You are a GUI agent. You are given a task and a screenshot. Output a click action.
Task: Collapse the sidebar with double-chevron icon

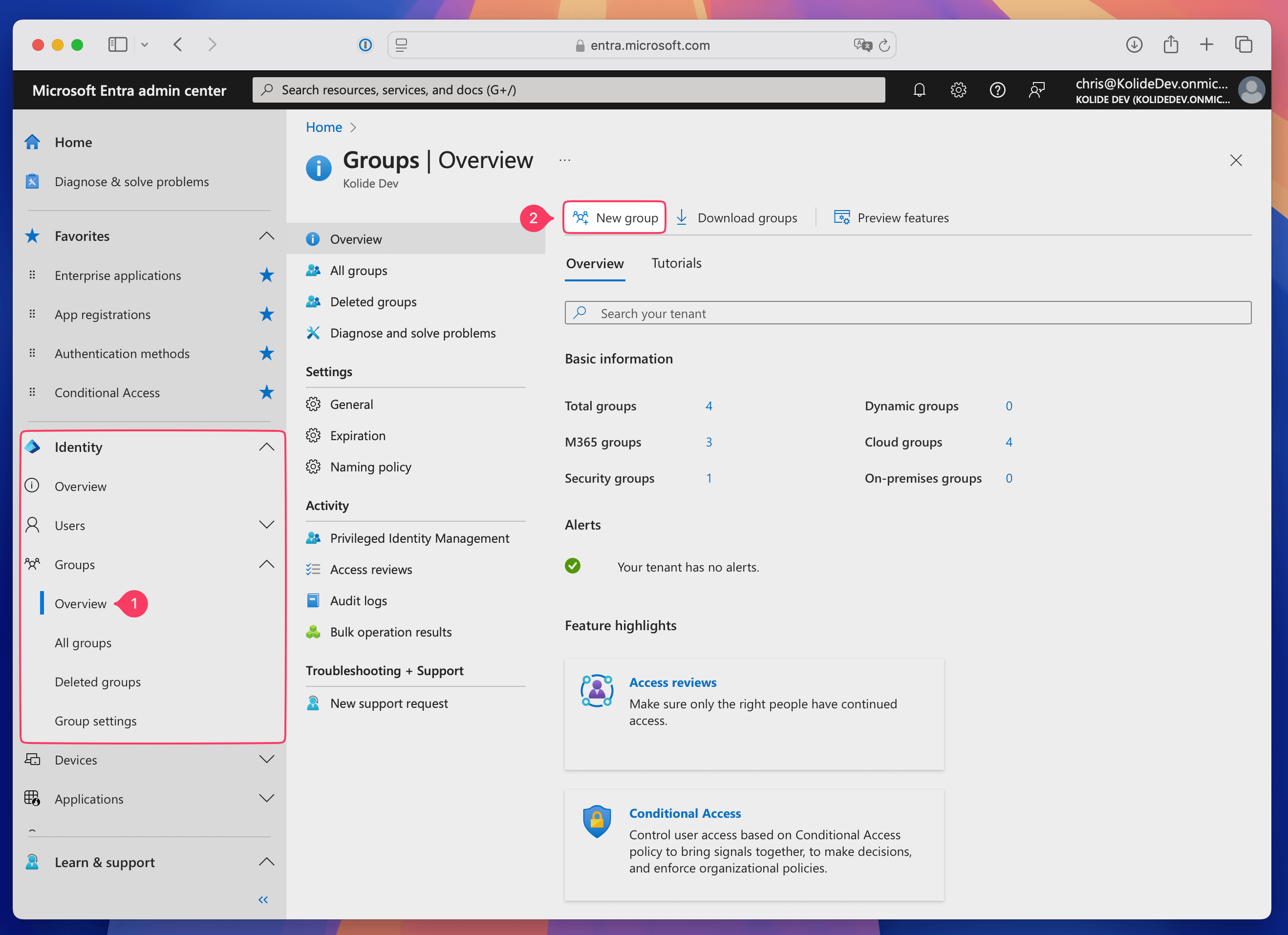[x=263, y=899]
